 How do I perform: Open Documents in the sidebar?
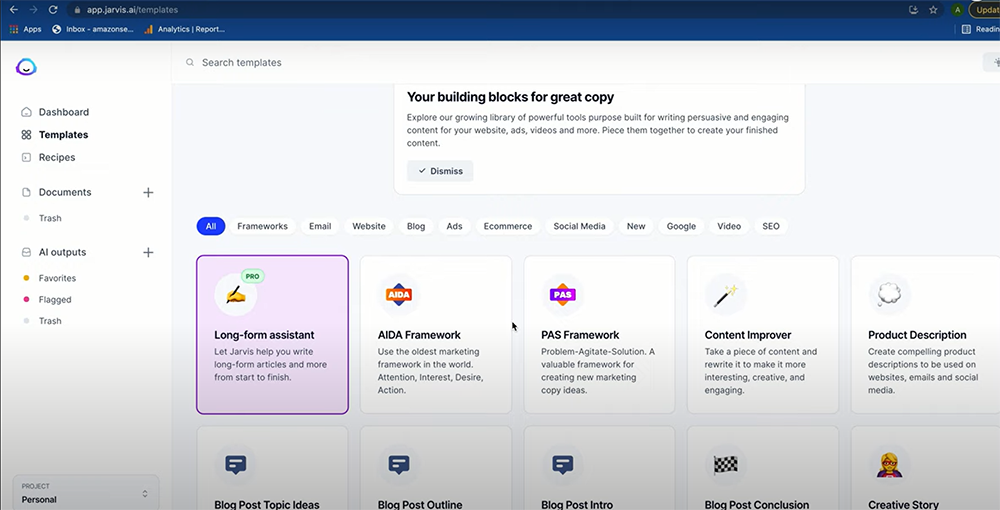click(x=64, y=192)
